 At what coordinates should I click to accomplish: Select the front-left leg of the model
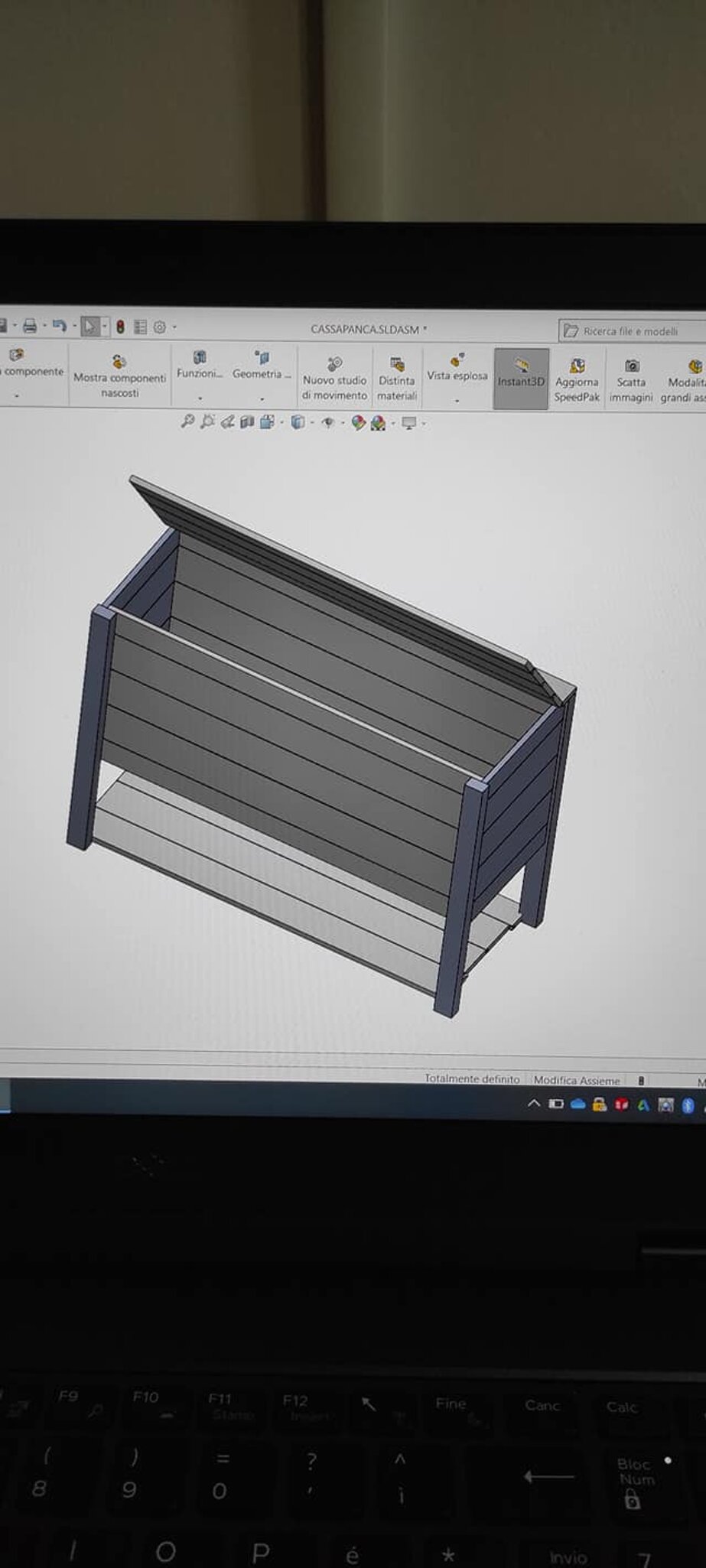(89, 727)
